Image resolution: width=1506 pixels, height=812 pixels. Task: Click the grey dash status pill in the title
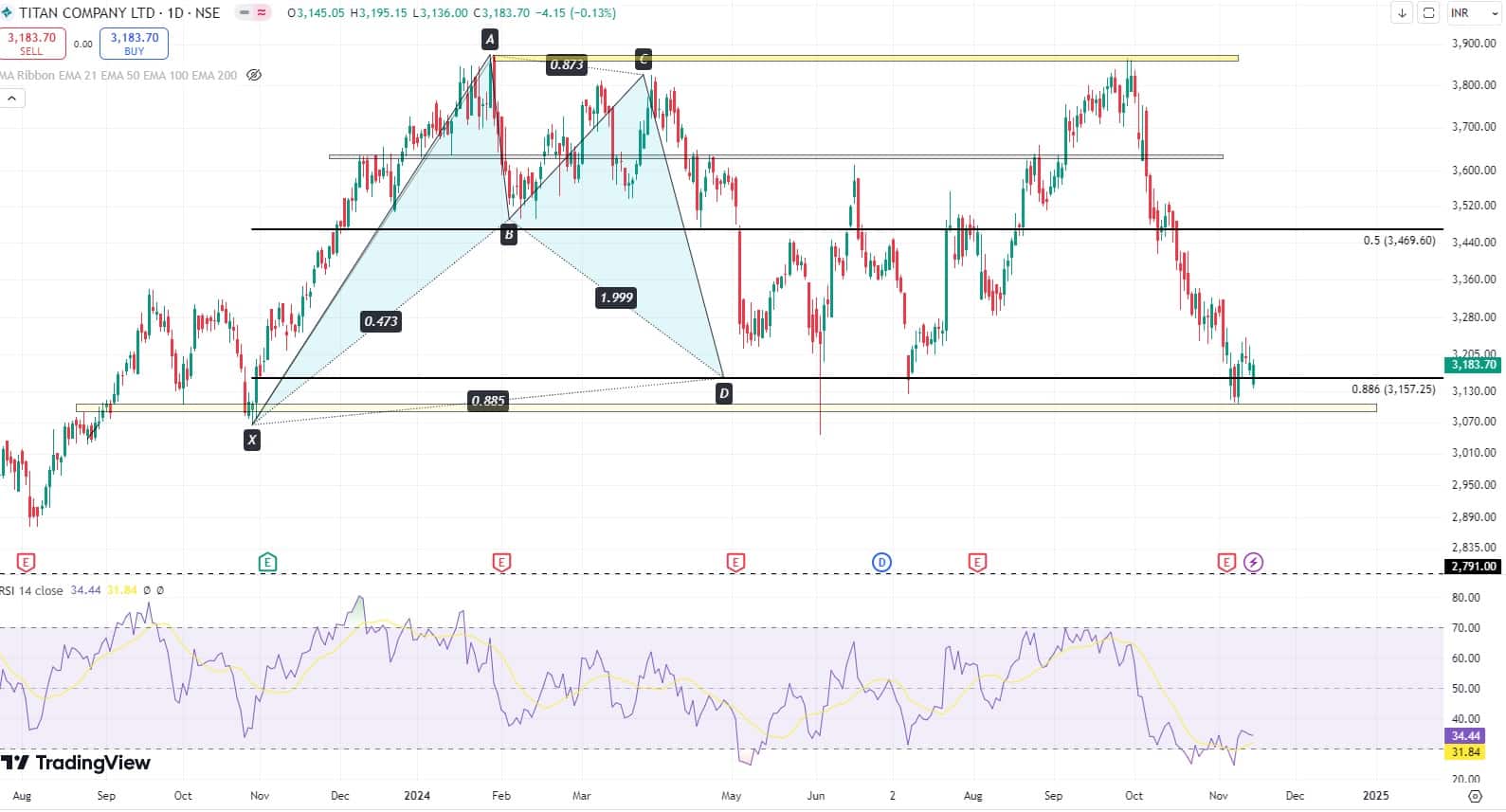(245, 13)
